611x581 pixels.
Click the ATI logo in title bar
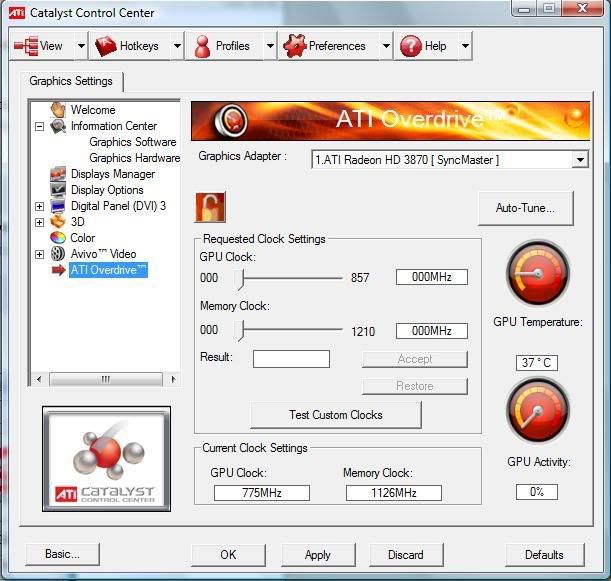click(16, 12)
